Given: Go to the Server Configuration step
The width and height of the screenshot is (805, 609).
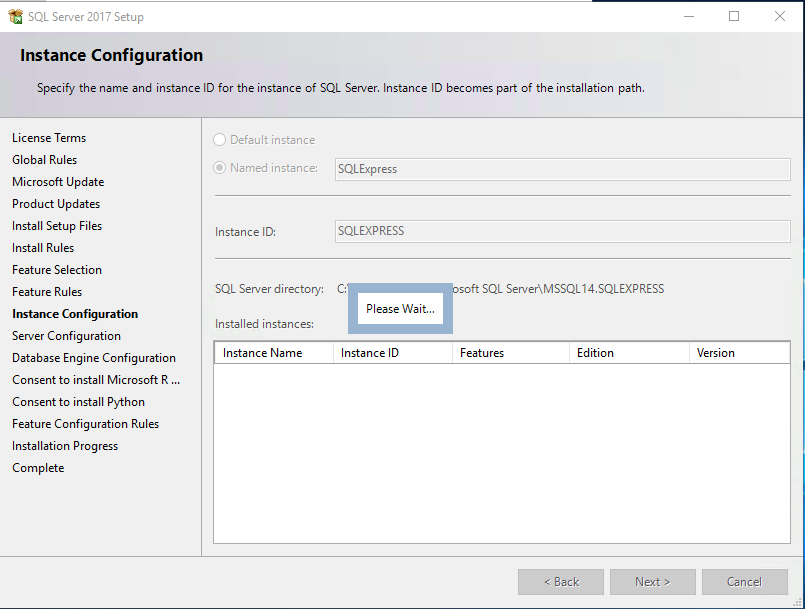Looking at the screenshot, I should click(x=66, y=336).
